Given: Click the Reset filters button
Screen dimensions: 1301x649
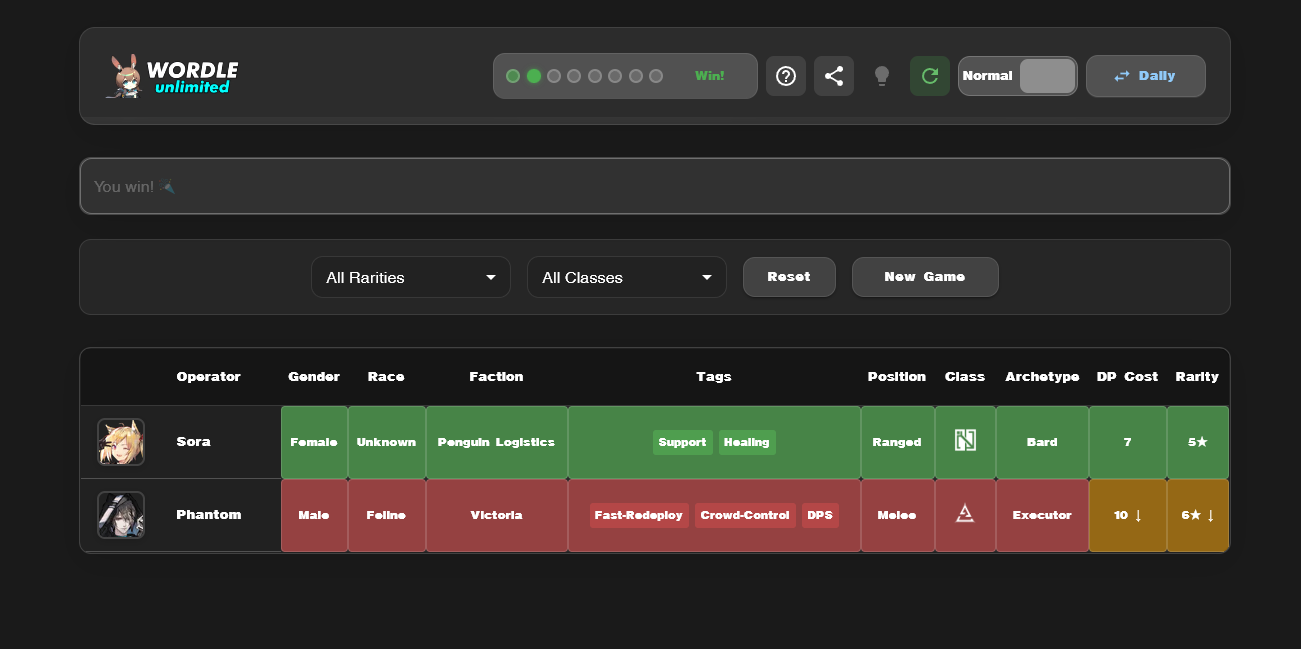Looking at the screenshot, I should (x=789, y=277).
